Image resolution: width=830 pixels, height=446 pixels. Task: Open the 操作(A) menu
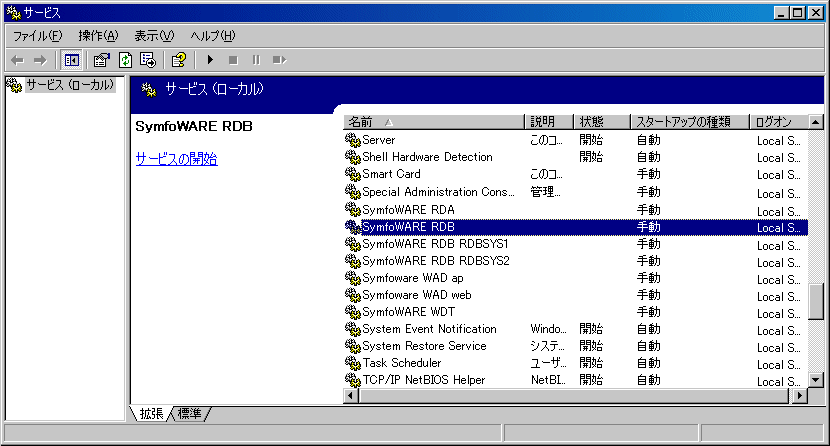point(98,36)
